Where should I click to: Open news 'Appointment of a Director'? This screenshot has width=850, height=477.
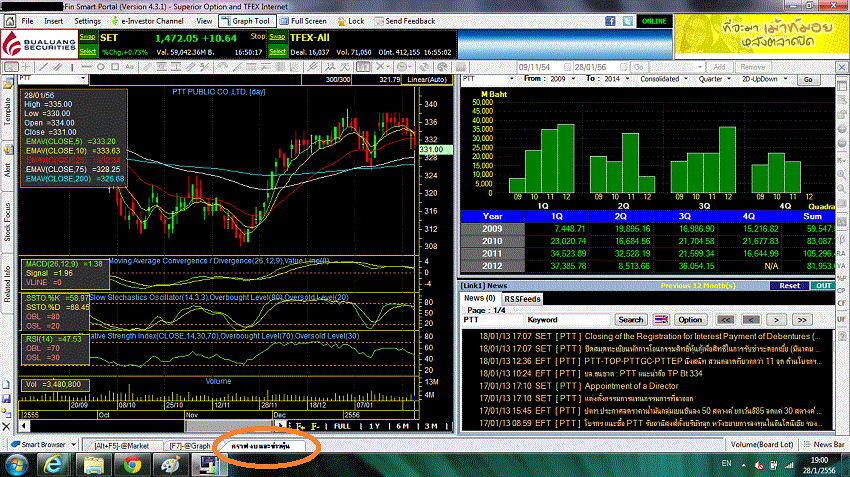tap(632, 386)
